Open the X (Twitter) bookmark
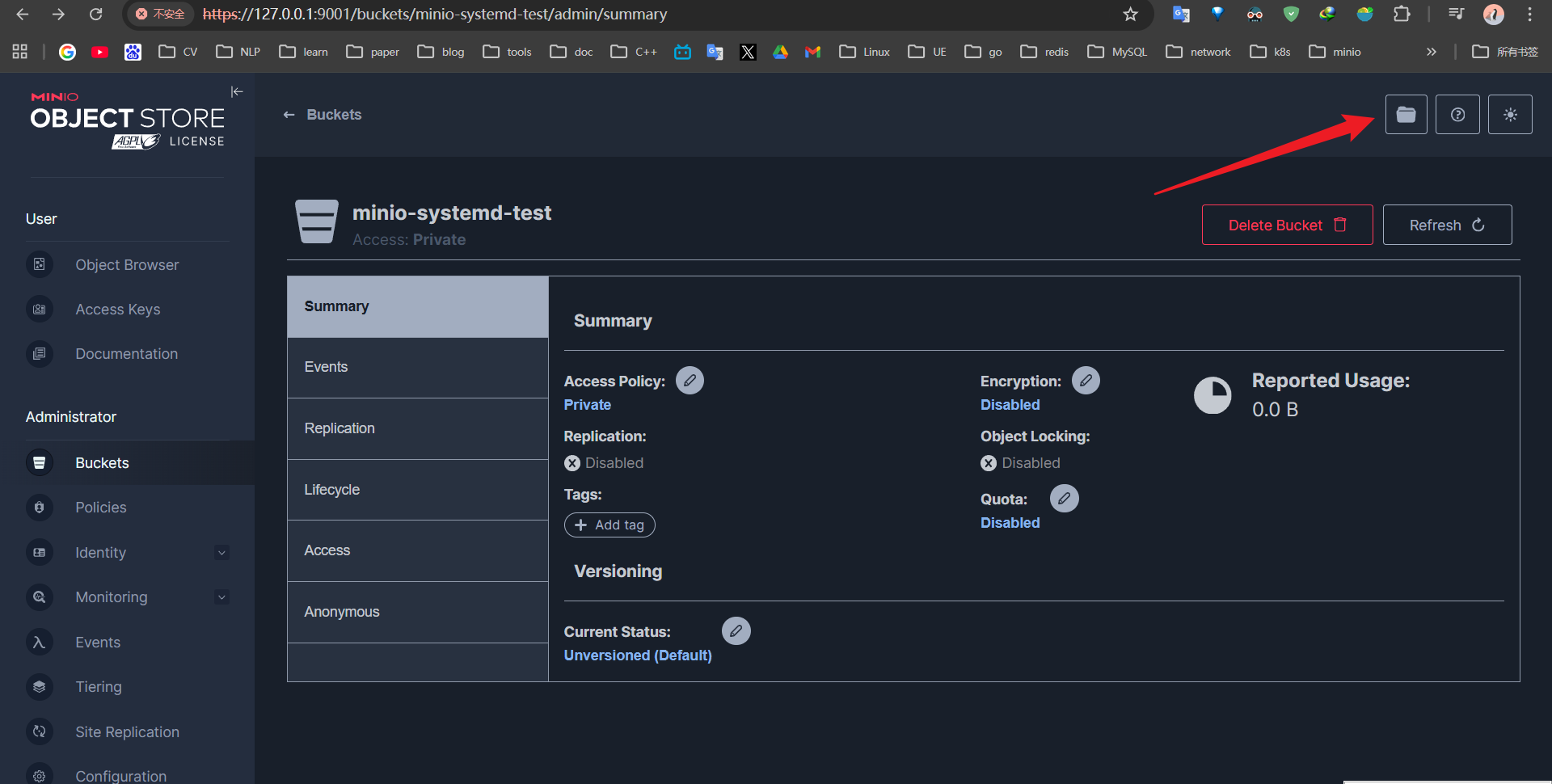 click(749, 52)
